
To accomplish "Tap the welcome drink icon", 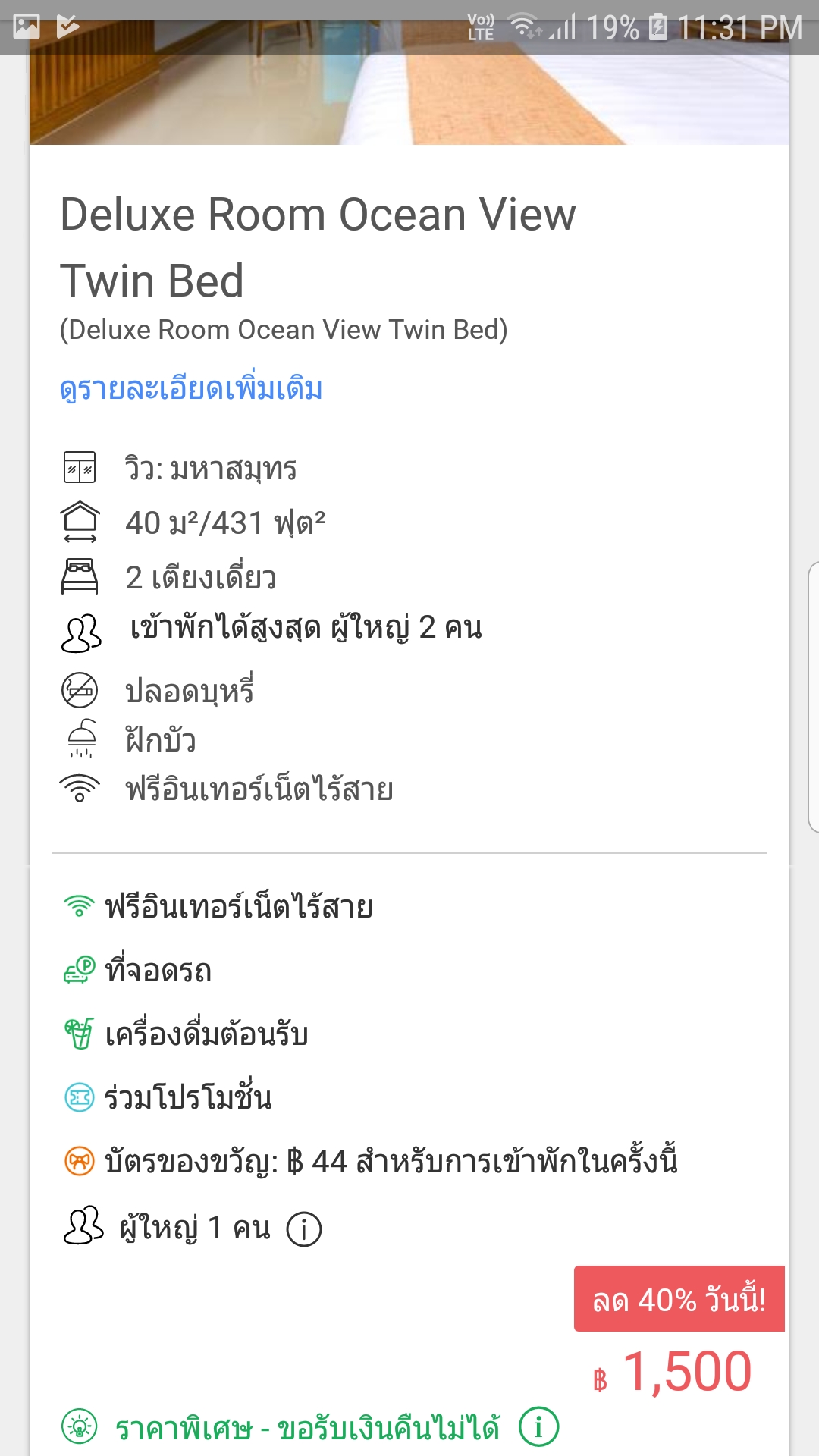I will tap(79, 1034).
